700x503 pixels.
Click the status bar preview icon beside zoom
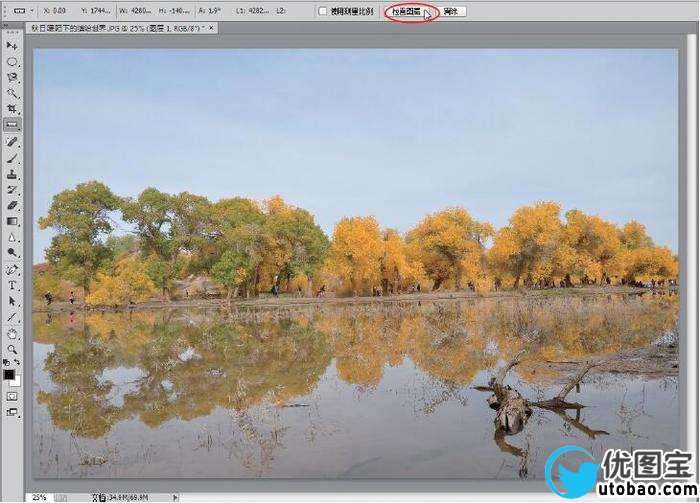pos(62,497)
